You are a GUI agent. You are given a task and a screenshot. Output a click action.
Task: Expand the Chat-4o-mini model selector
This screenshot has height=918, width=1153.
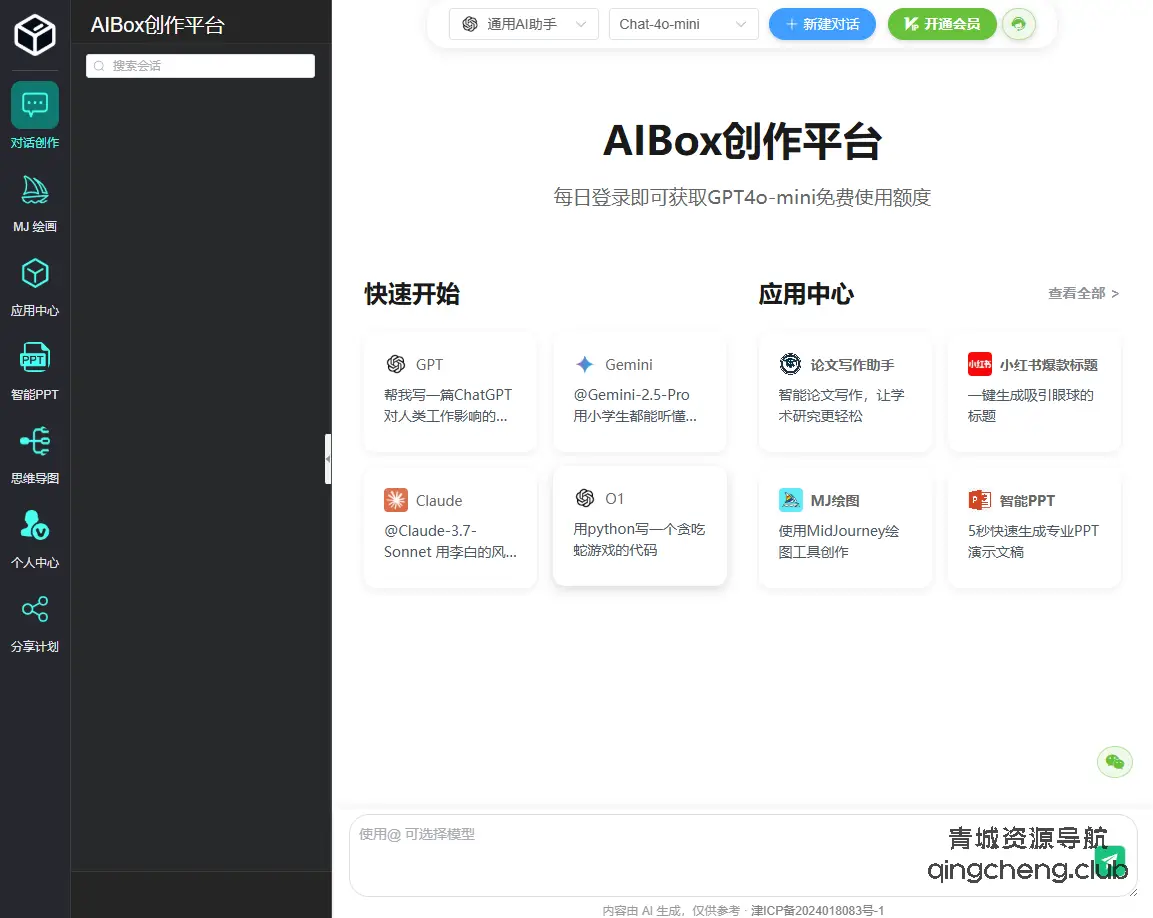[x=683, y=23]
